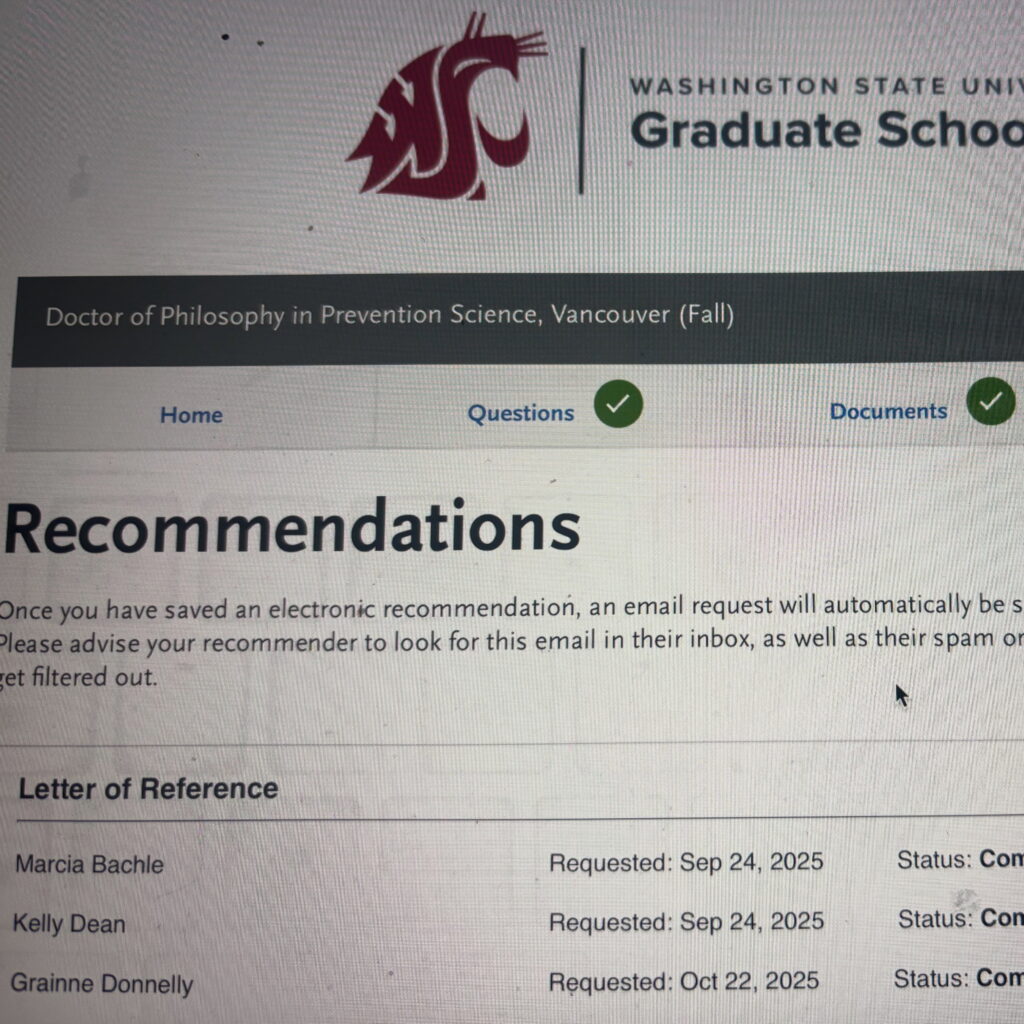Click the green checkmark beside Documents
Screen dimensions: 1024x1024
point(990,402)
